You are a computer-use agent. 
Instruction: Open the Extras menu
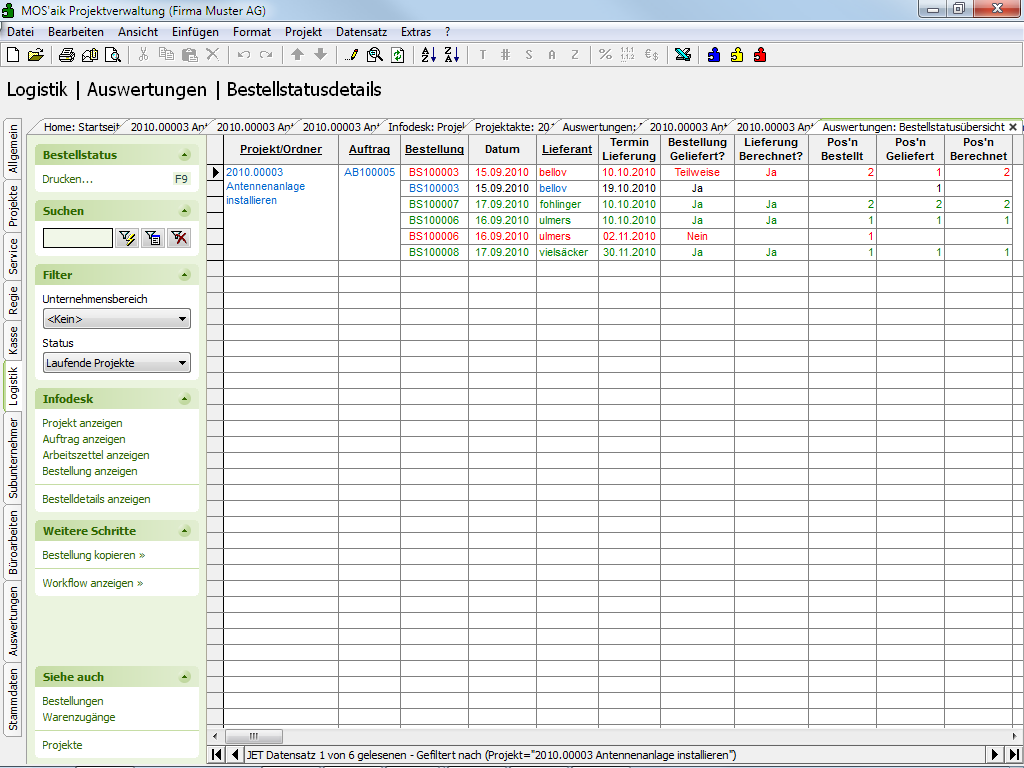pyautogui.click(x=416, y=32)
